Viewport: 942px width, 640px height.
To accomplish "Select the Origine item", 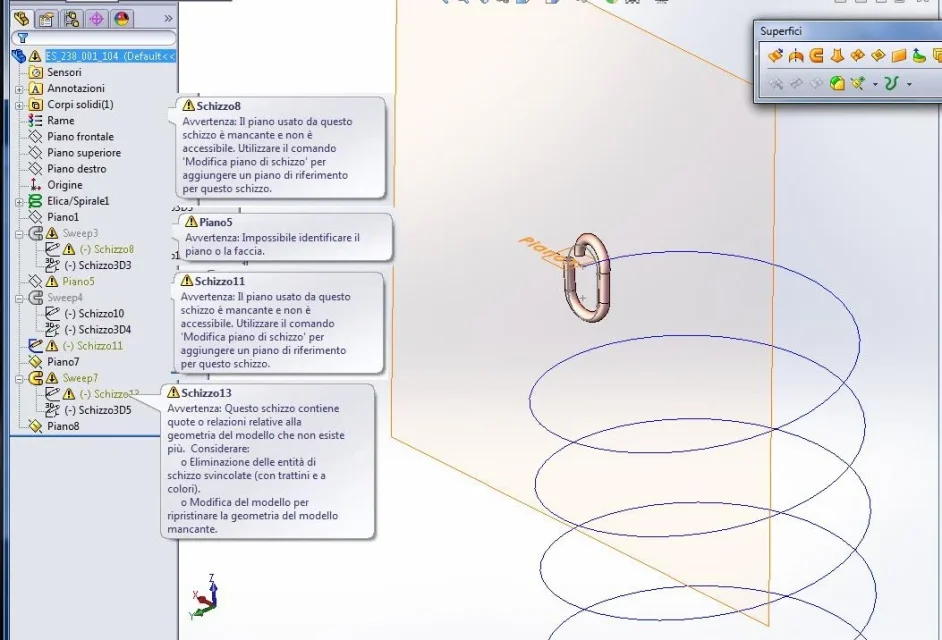I will tap(64, 185).
